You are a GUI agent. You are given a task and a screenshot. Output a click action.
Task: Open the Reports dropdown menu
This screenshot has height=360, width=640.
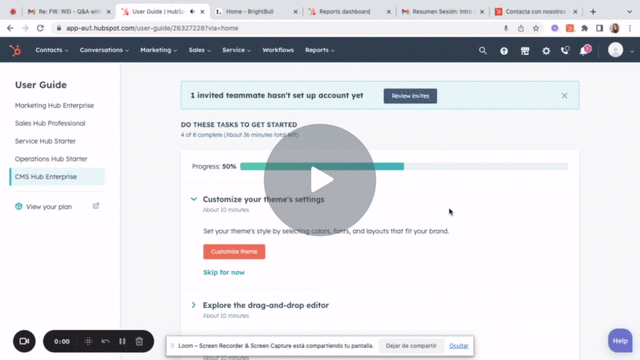(320, 50)
